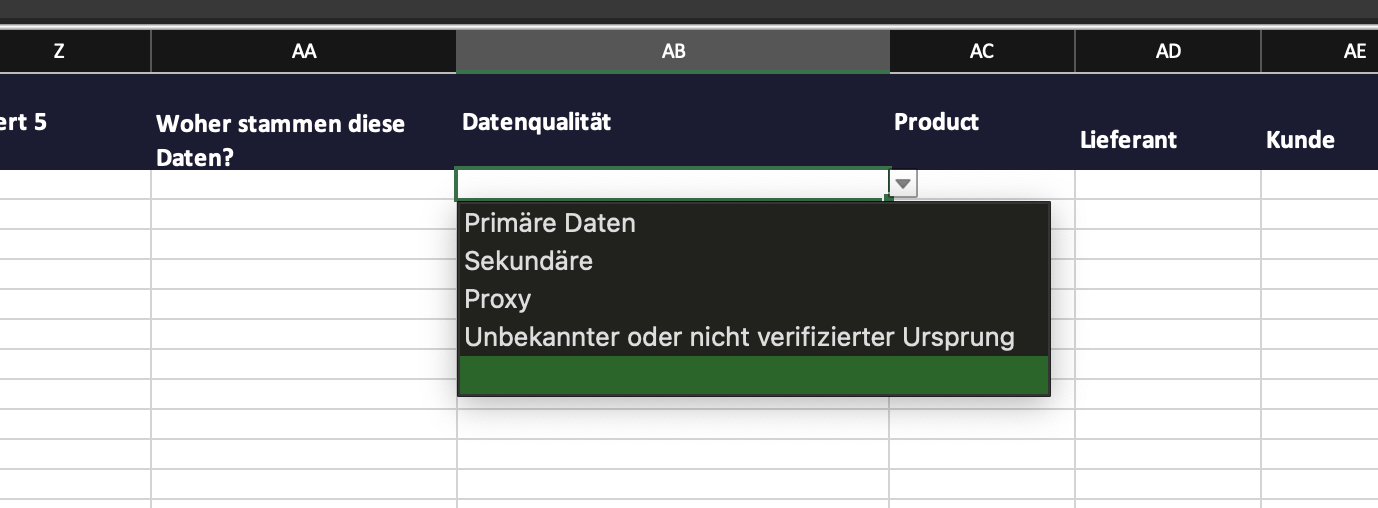Screen dimensions: 1378x508
Task: Click the Product header cell
Action: point(982,122)
